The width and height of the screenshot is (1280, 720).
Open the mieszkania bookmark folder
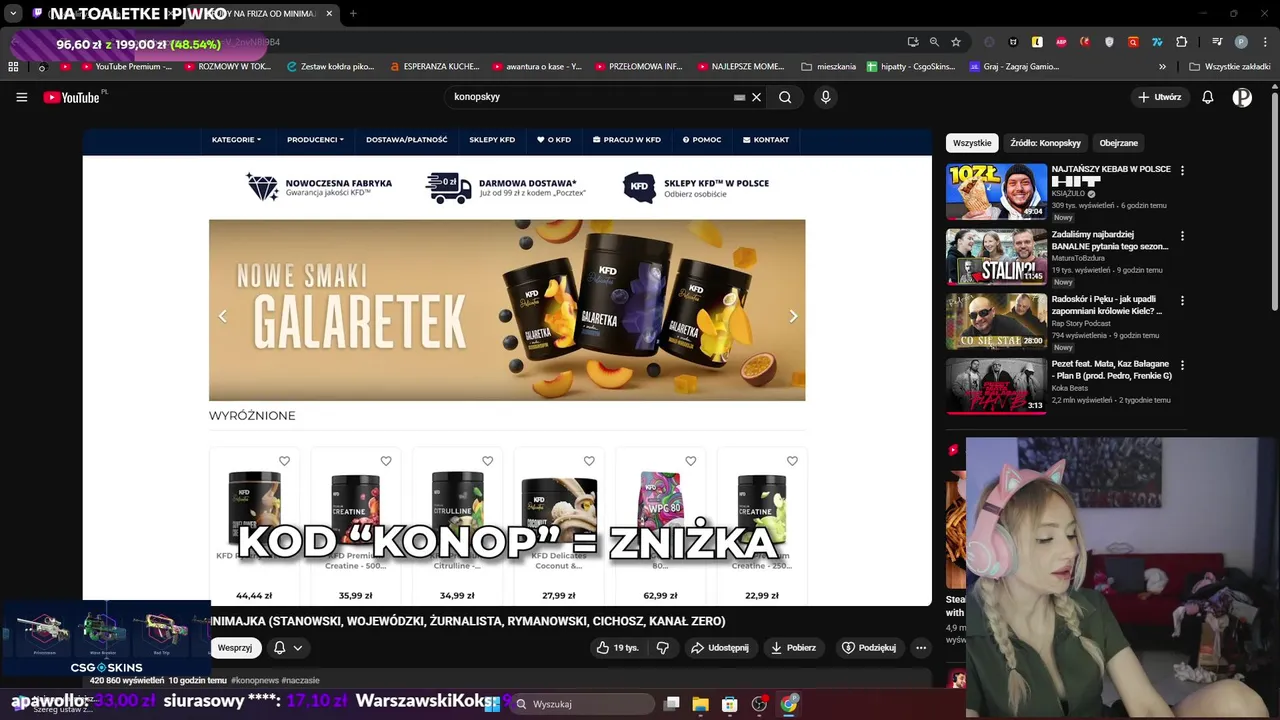(829, 67)
